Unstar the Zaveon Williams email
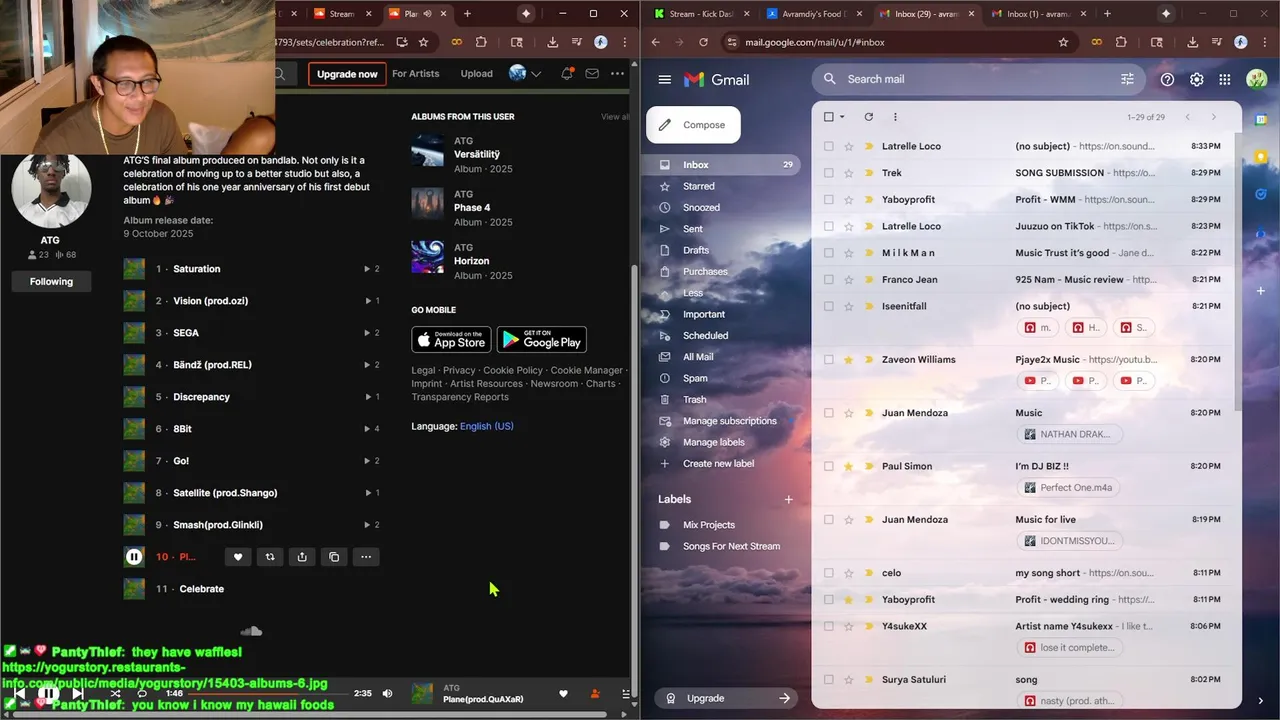The height and width of the screenshot is (720, 1280). point(849,360)
